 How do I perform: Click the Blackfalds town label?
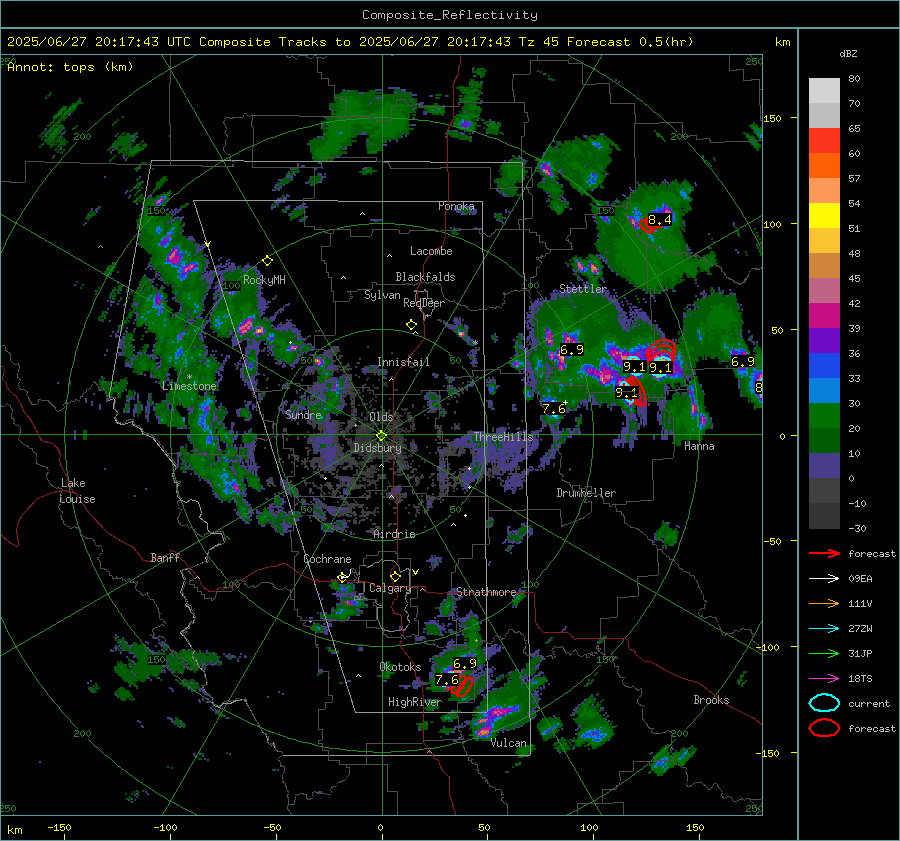click(425, 277)
